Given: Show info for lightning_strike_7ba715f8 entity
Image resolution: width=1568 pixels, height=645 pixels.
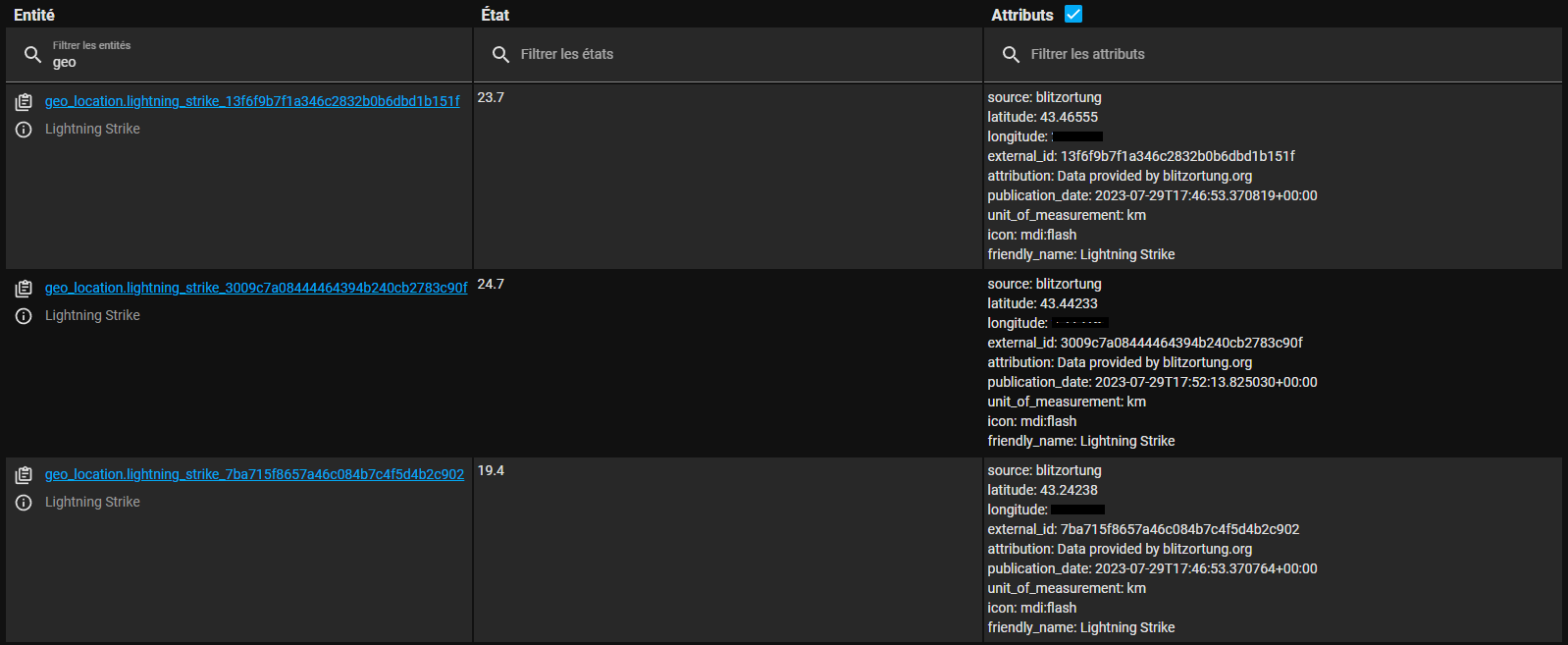Looking at the screenshot, I should point(24,503).
